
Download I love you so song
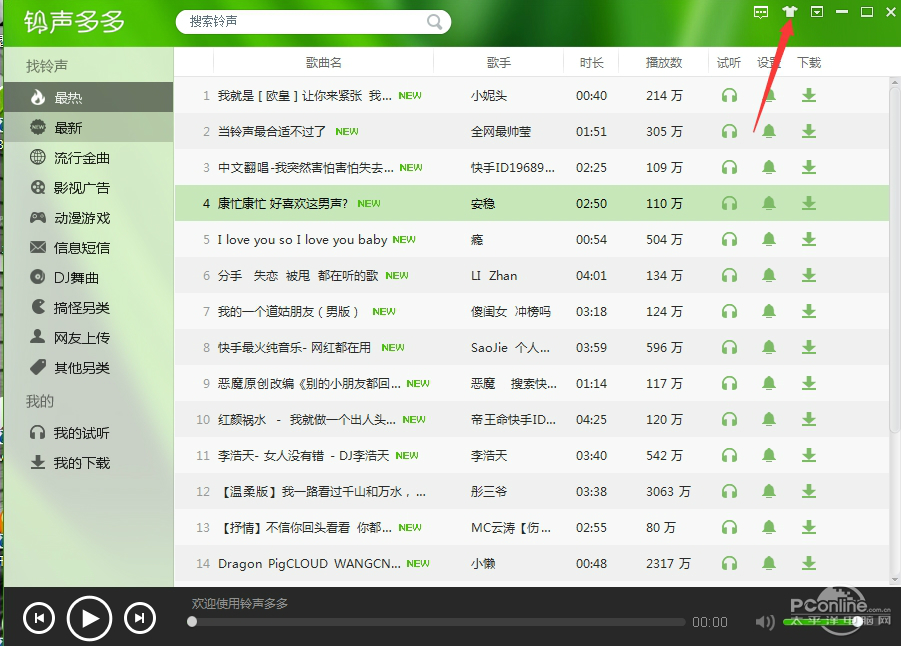pyautogui.click(x=809, y=239)
